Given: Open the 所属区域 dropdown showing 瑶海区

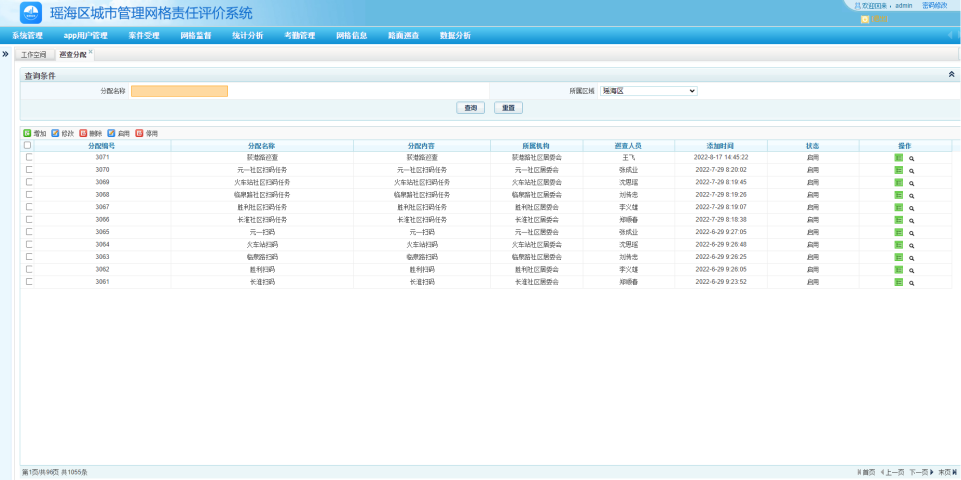Looking at the screenshot, I should 647,91.
